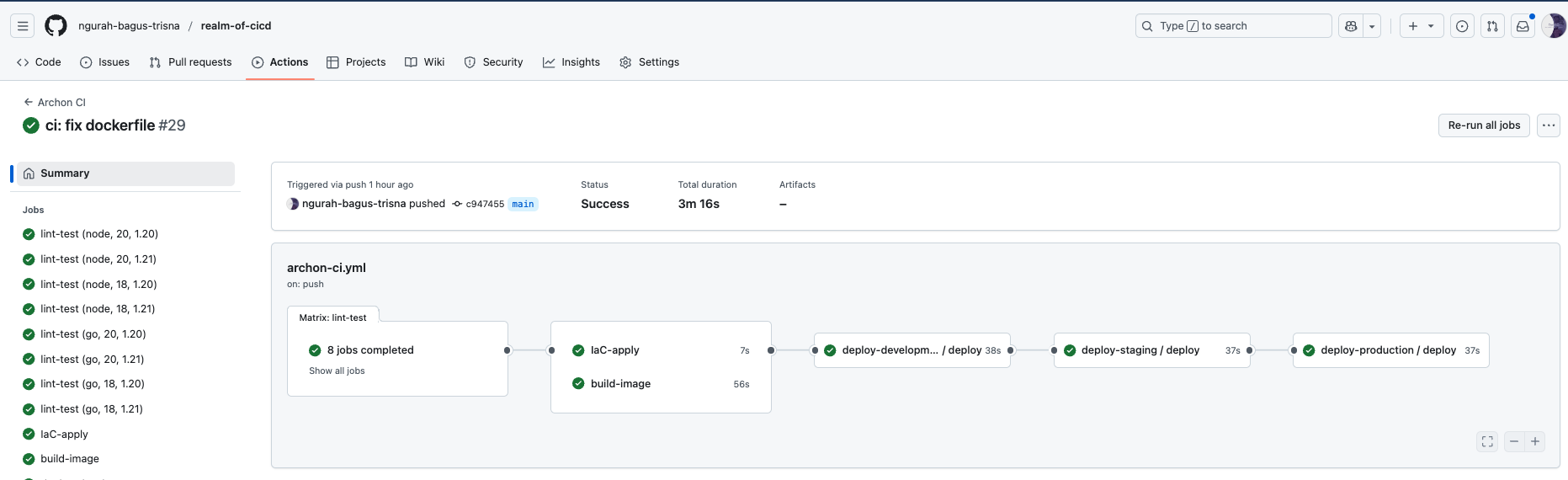This screenshot has height=480, width=1568.
Task: Show all jobs in lint-test matrix
Action: 337,371
